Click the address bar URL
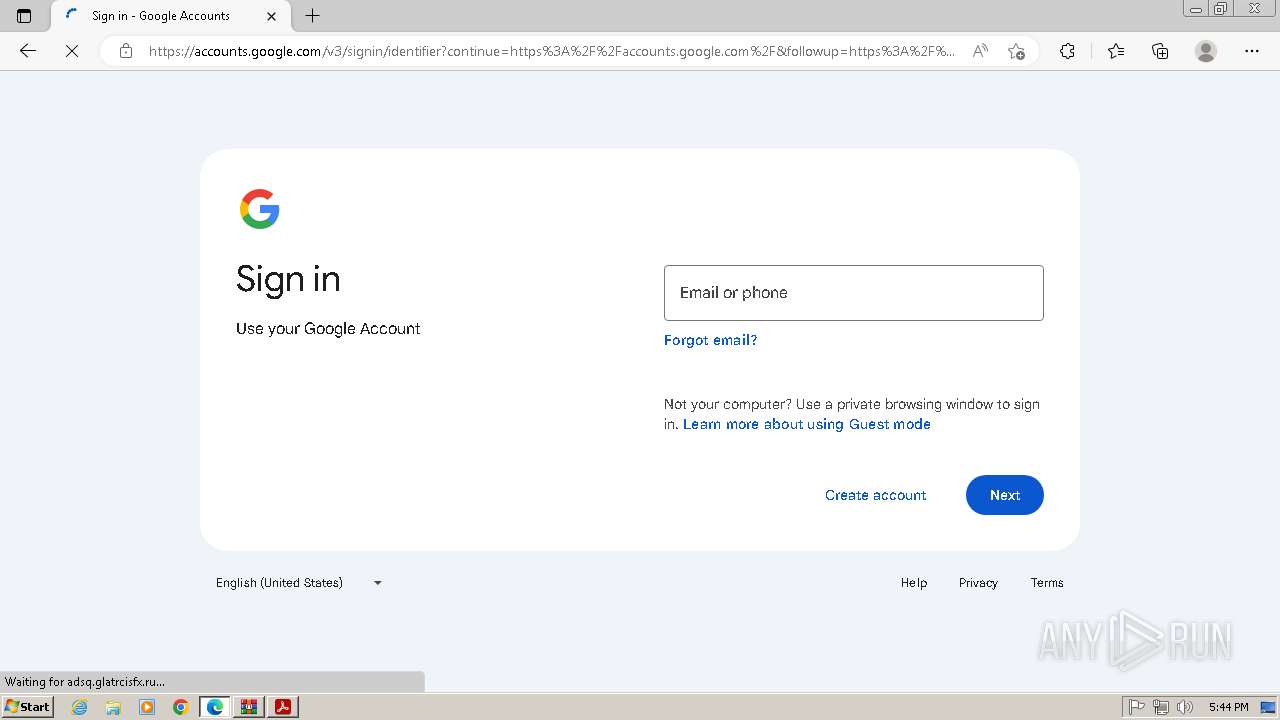This screenshot has height=720, width=1280. point(551,51)
